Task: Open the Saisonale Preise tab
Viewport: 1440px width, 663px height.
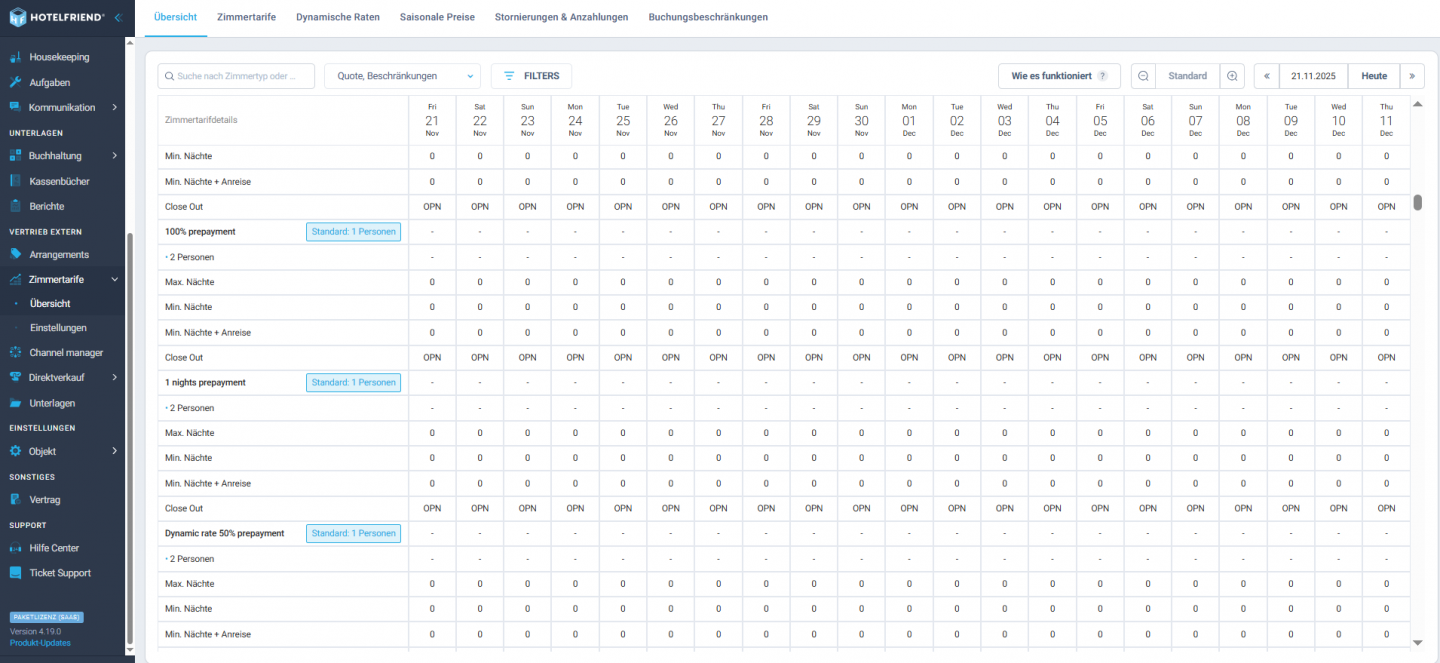Action: pyautogui.click(x=437, y=17)
